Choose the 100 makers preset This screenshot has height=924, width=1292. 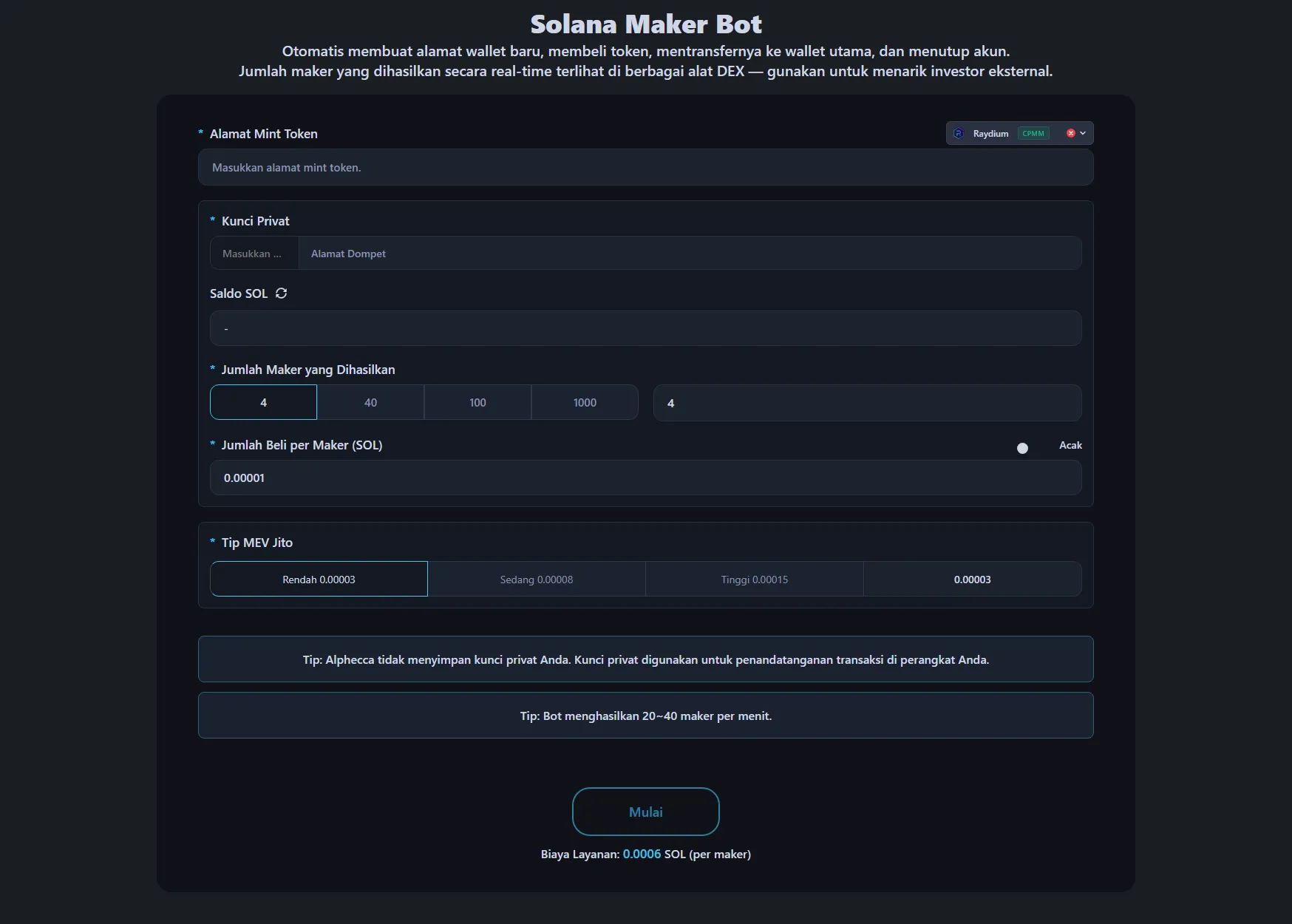click(477, 403)
